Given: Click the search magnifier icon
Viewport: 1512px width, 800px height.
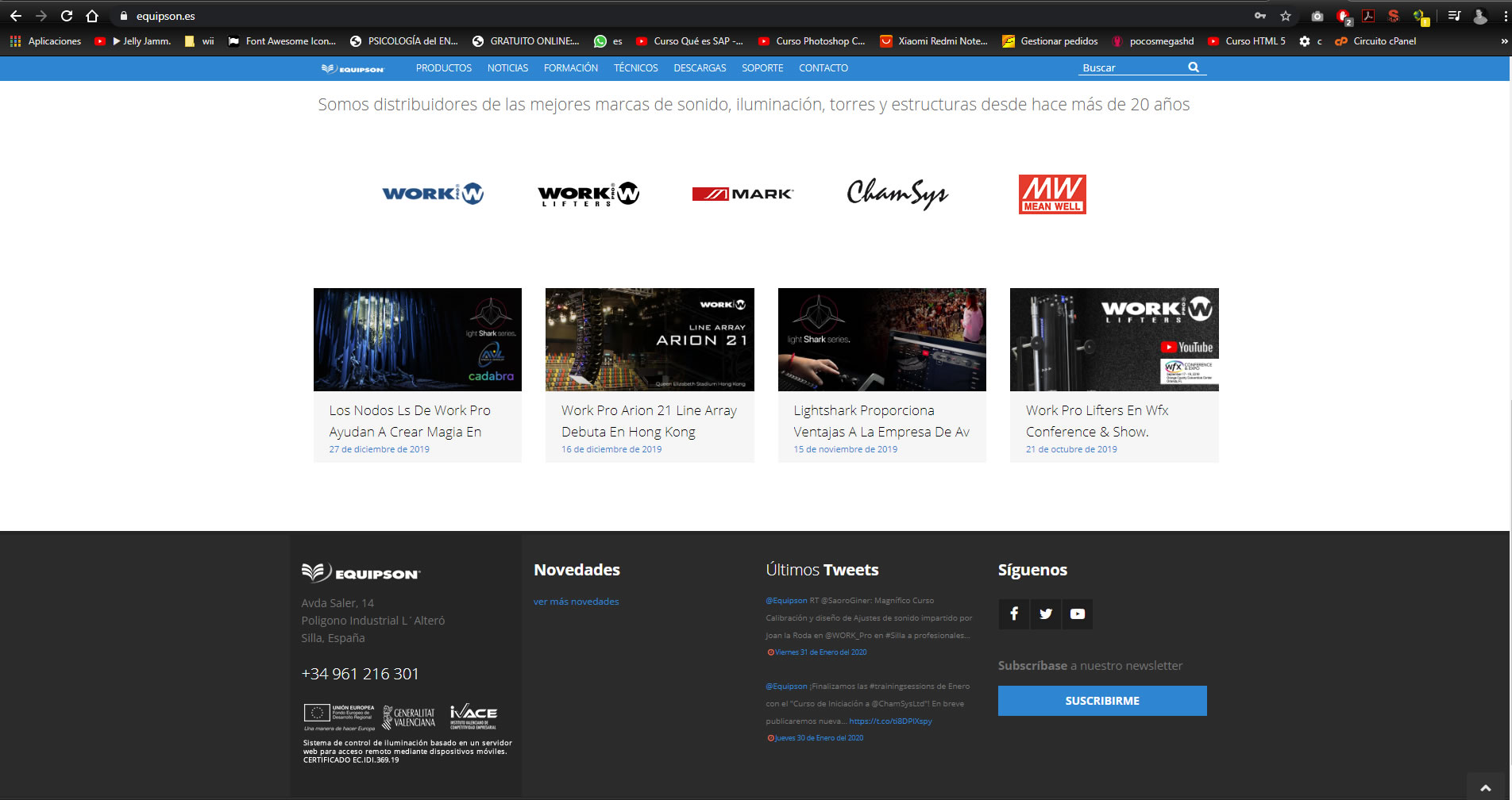Looking at the screenshot, I should [x=1193, y=67].
